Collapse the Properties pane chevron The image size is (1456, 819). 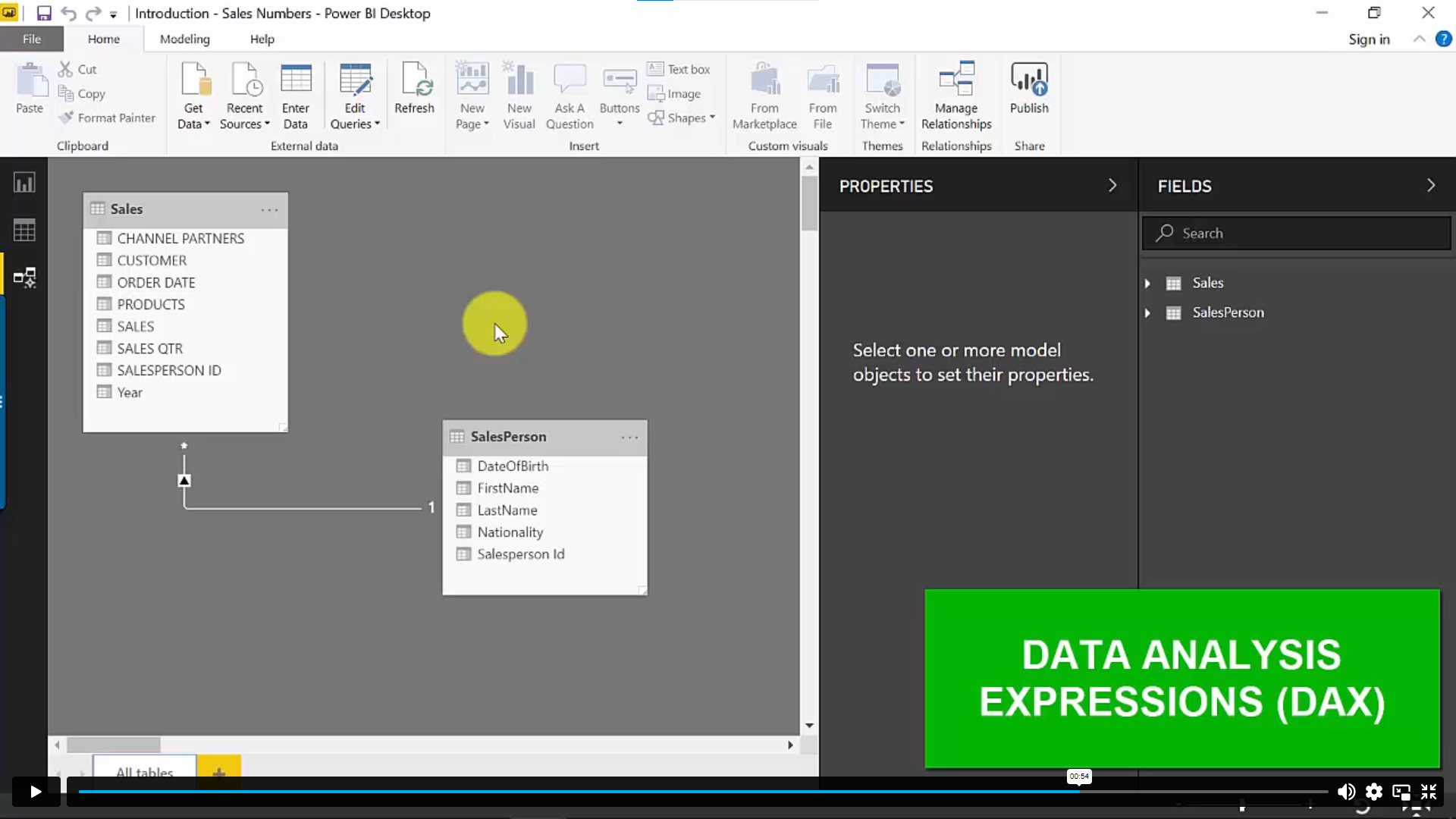click(x=1112, y=186)
